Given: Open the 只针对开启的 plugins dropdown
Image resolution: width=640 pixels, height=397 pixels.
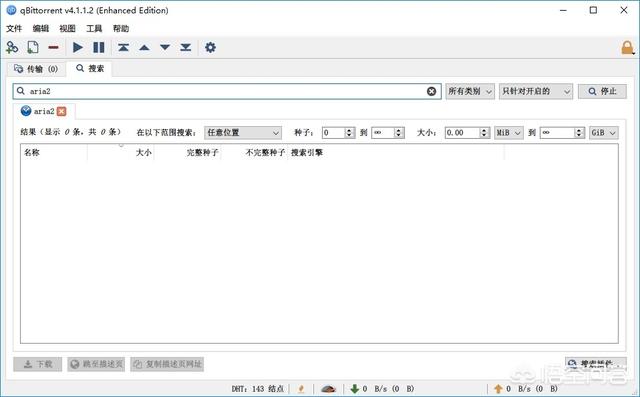Looking at the screenshot, I should pos(536,91).
